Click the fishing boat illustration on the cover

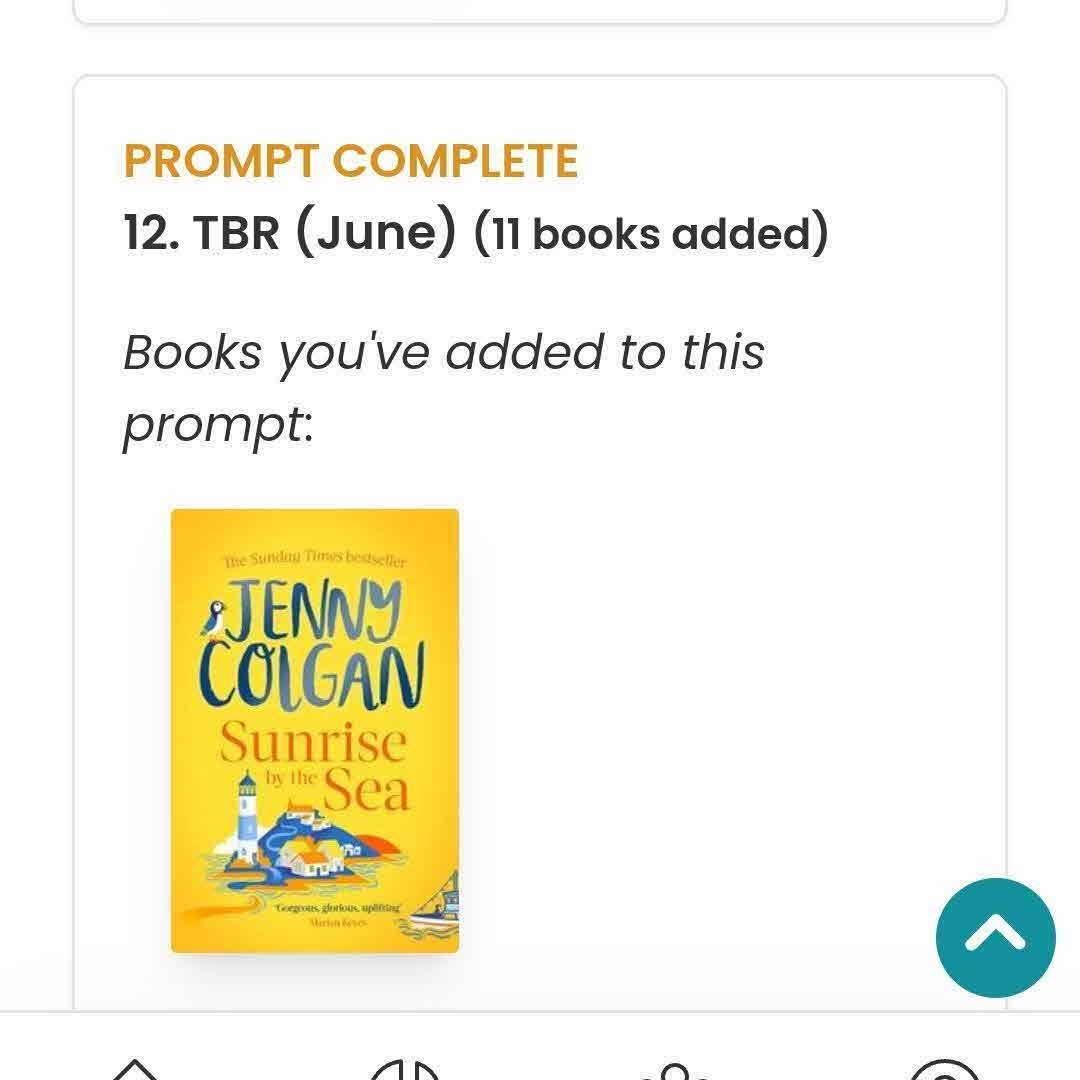pyautogui.click(x=438, y=908)
